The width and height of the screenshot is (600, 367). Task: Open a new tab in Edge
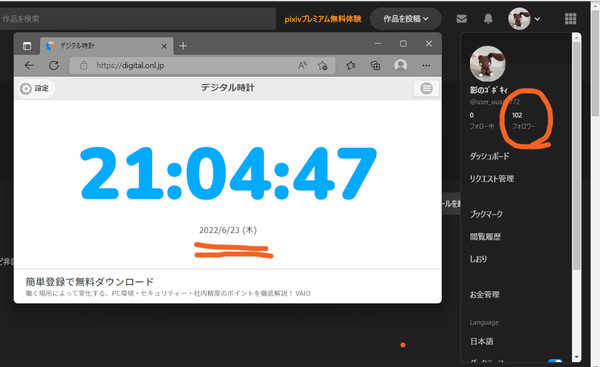click(x=183, y=46)
